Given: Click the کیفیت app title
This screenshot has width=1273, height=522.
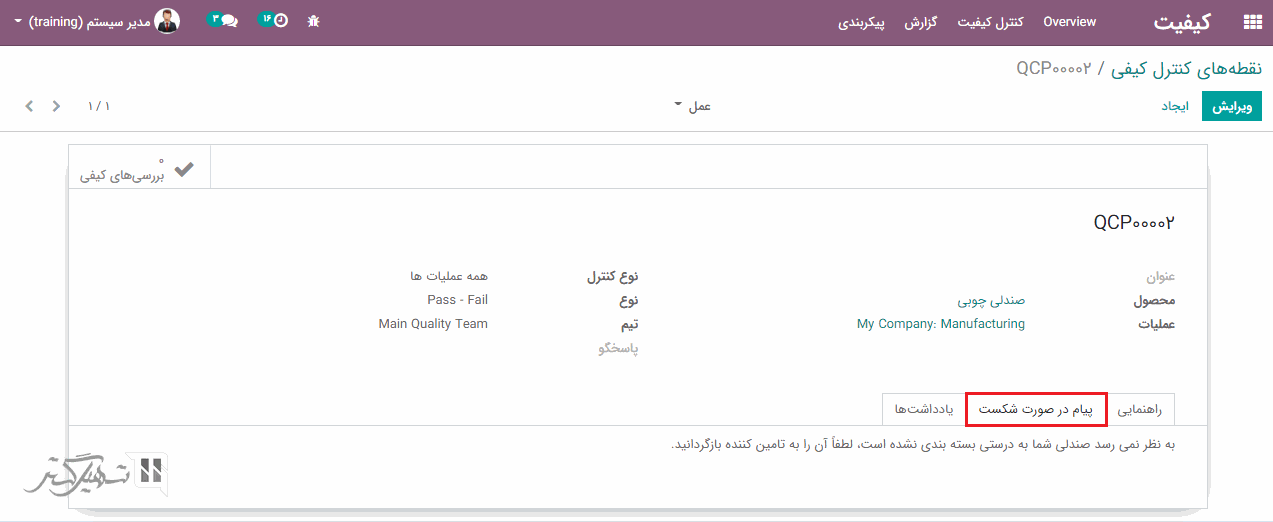Looking at the screenshot, I should (1182, 22).
